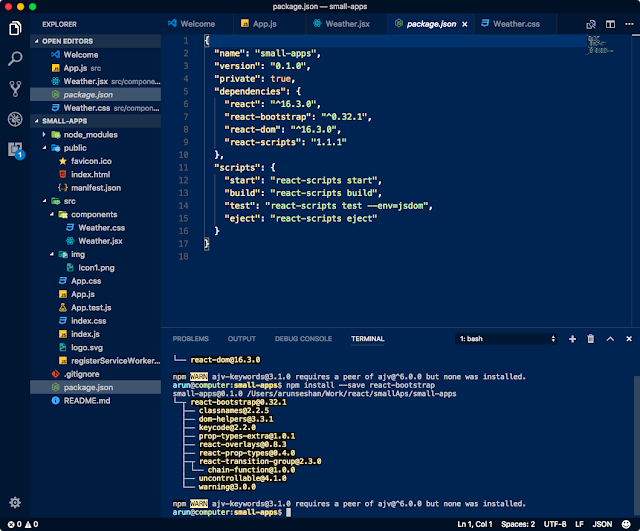The image size is (640, 531).
Task: Click the code minimap preview
Action: 600,45
